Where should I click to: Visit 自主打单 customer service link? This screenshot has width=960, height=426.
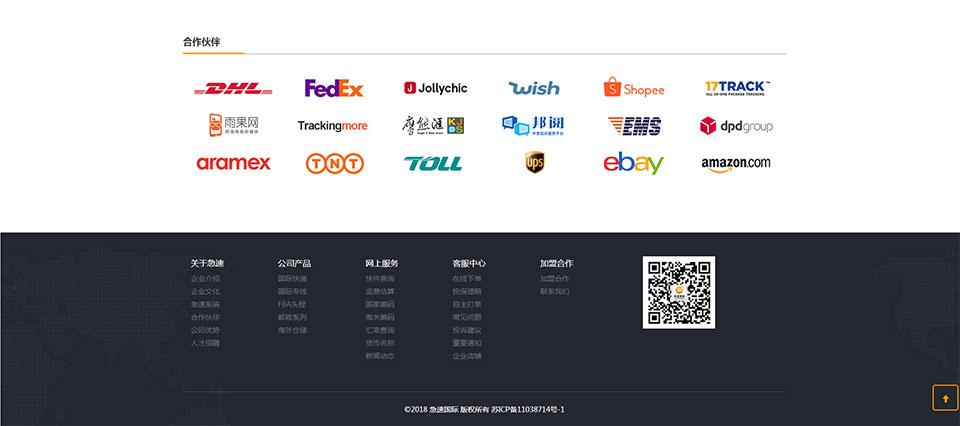[467, 304]
